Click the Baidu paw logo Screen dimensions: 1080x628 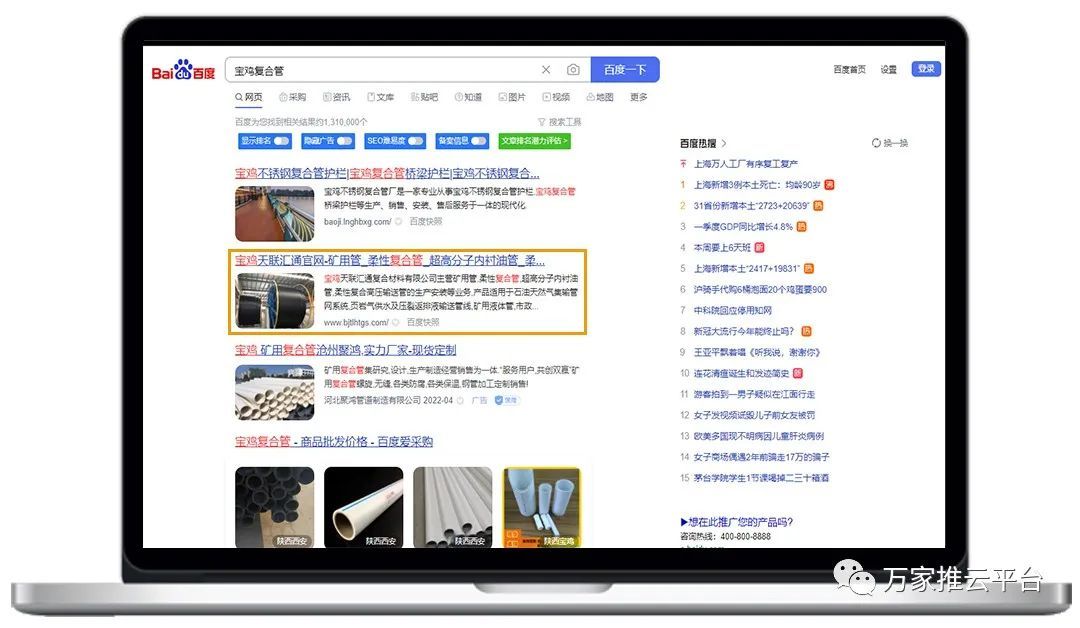183,71
